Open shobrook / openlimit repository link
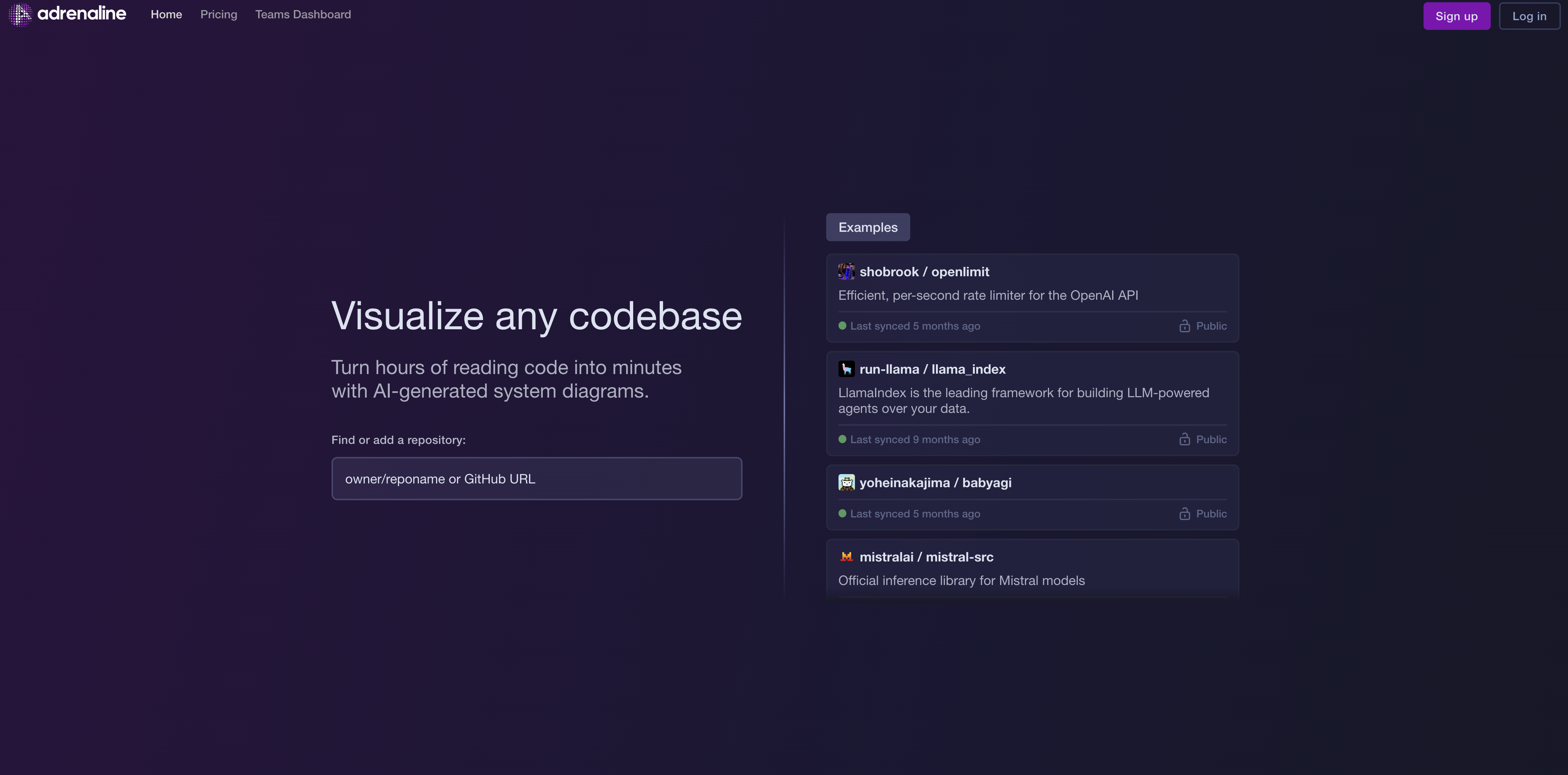This screenshot has width=1568, height=775. (924, 271)
